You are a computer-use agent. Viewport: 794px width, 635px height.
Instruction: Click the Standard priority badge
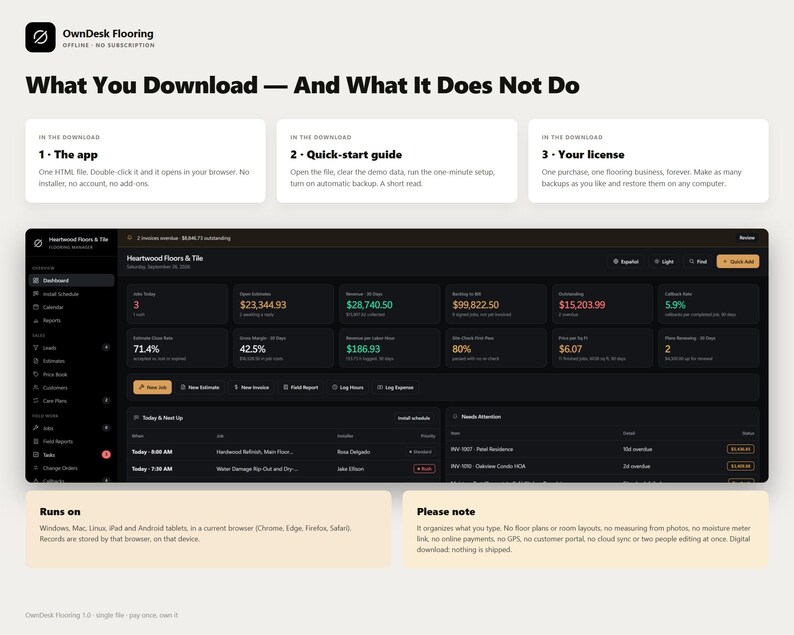click(x=420, y=452)
